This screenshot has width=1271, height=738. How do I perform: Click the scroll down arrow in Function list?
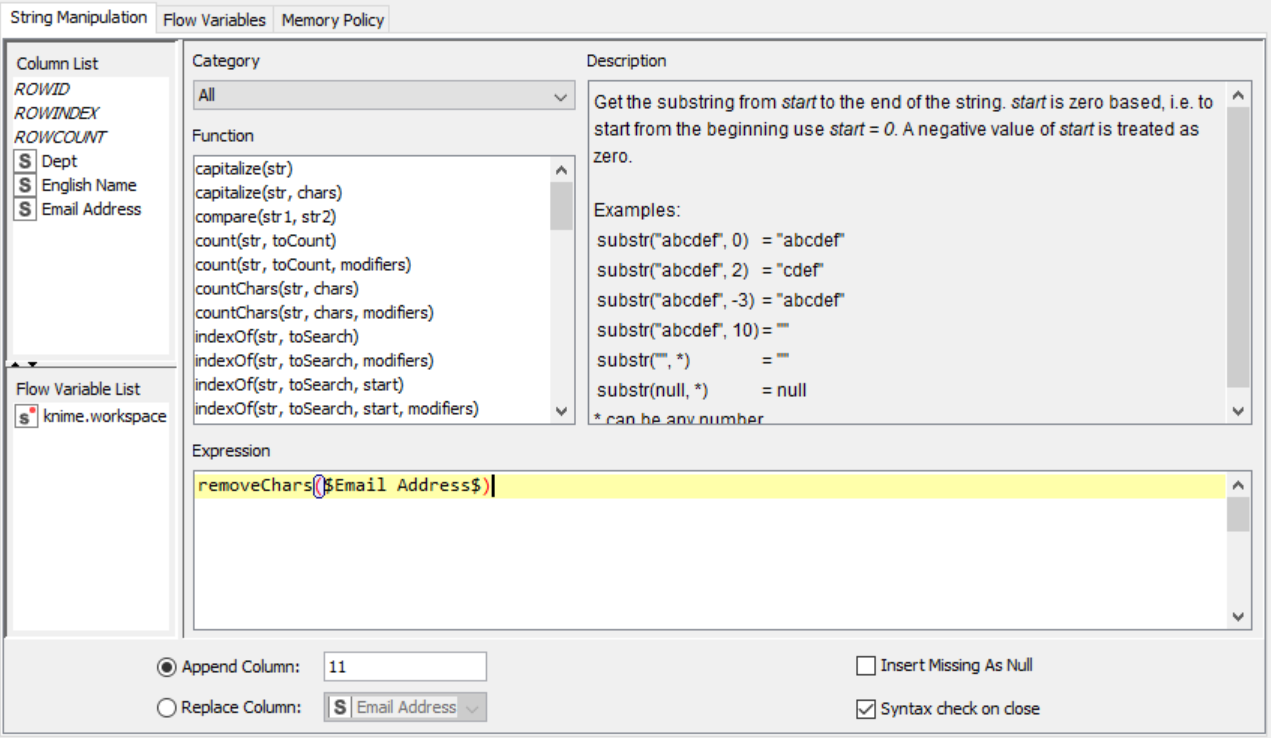(561, 411)
